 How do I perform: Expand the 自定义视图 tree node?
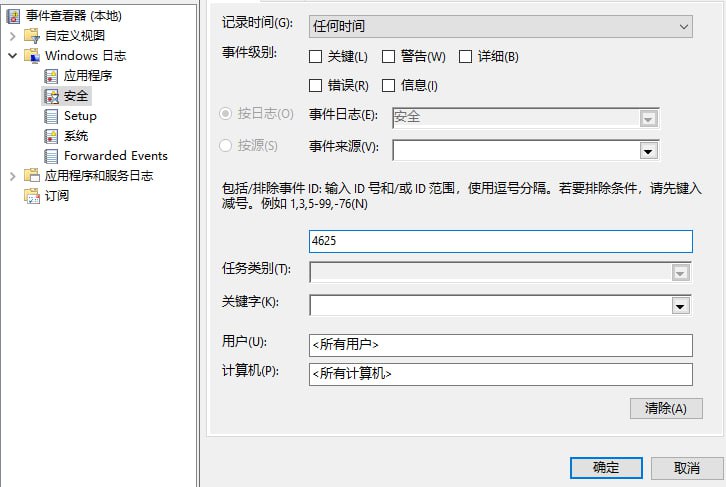13,36
